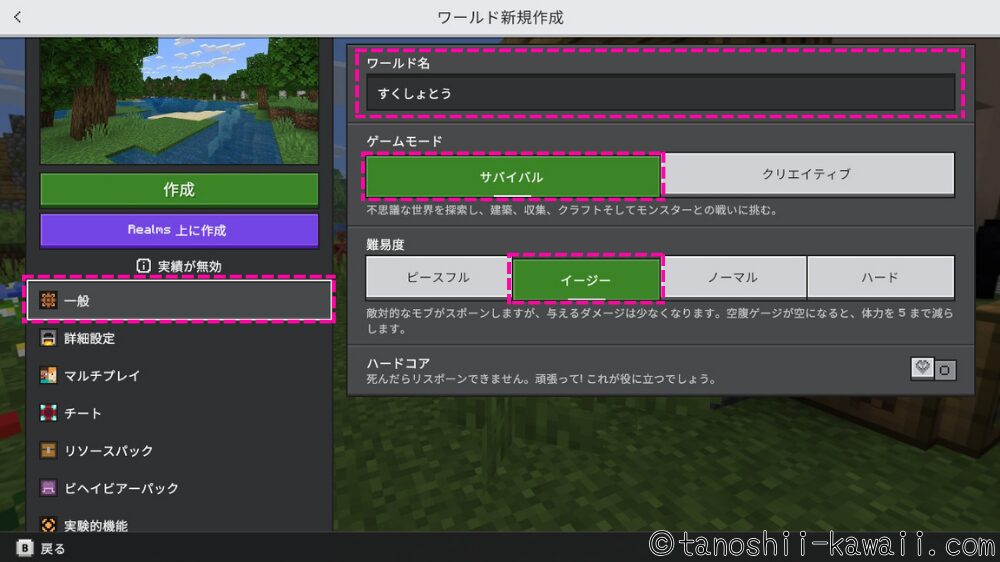
Task: Click the info icon beside 実績が無効
Action: (x=143, y=265)
